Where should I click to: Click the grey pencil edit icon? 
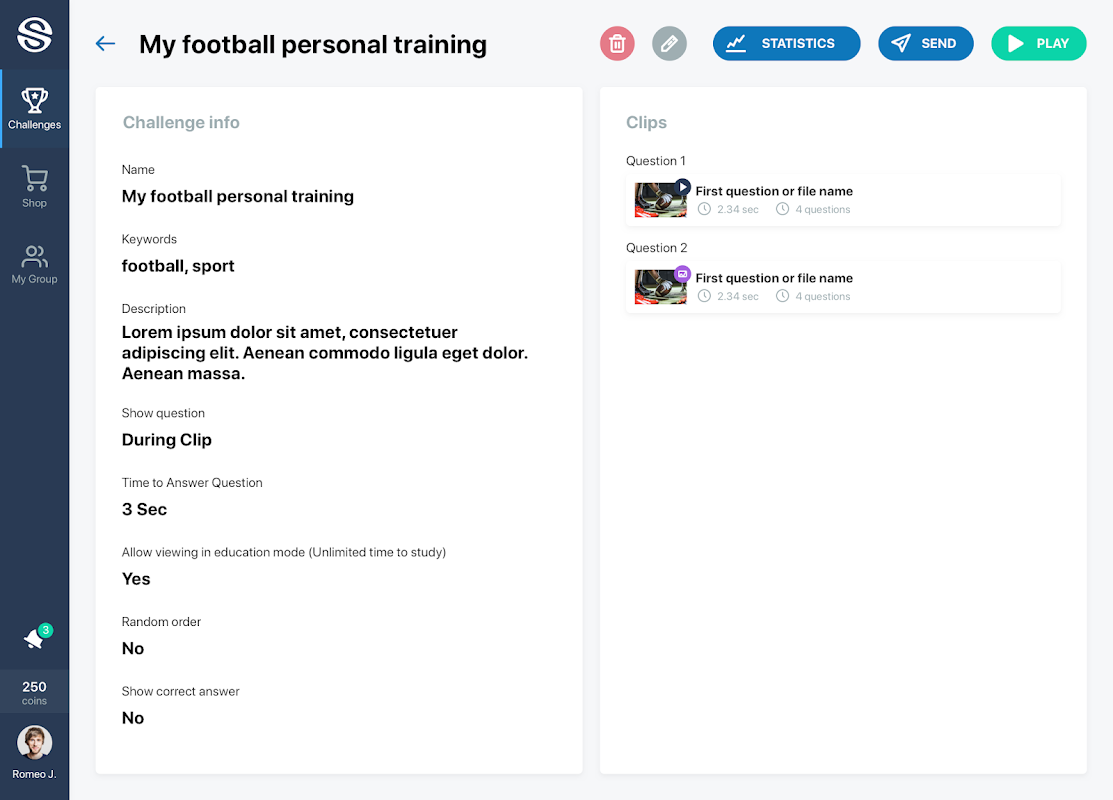click(669, 44)
